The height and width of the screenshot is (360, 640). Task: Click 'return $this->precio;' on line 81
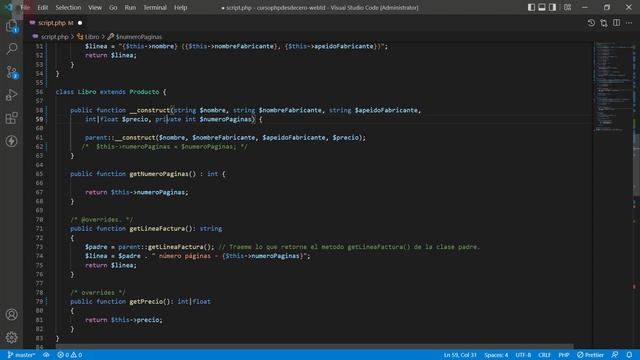[124, 320]
